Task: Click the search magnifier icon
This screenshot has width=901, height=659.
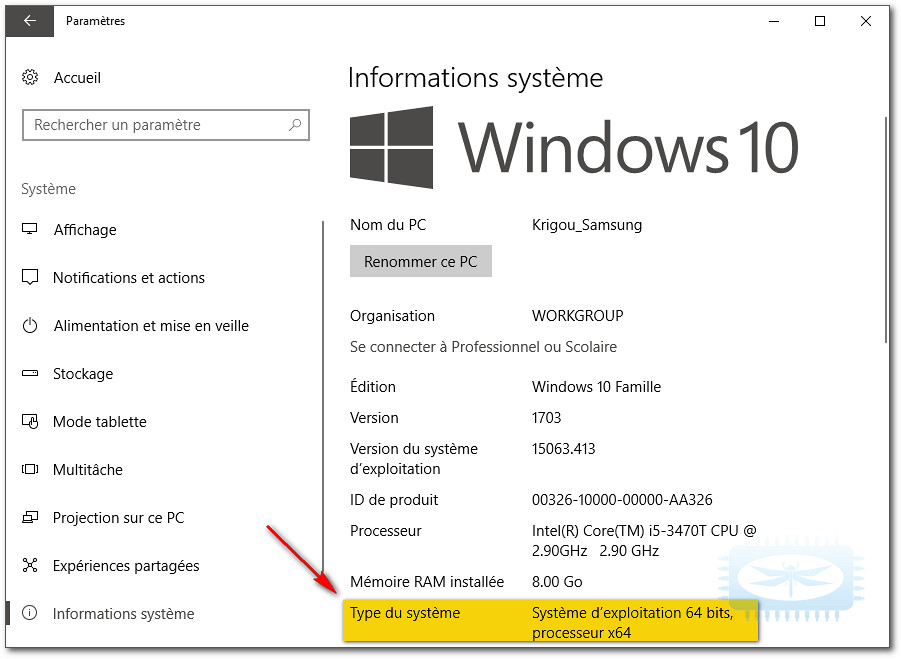Action: coord(295,125)
